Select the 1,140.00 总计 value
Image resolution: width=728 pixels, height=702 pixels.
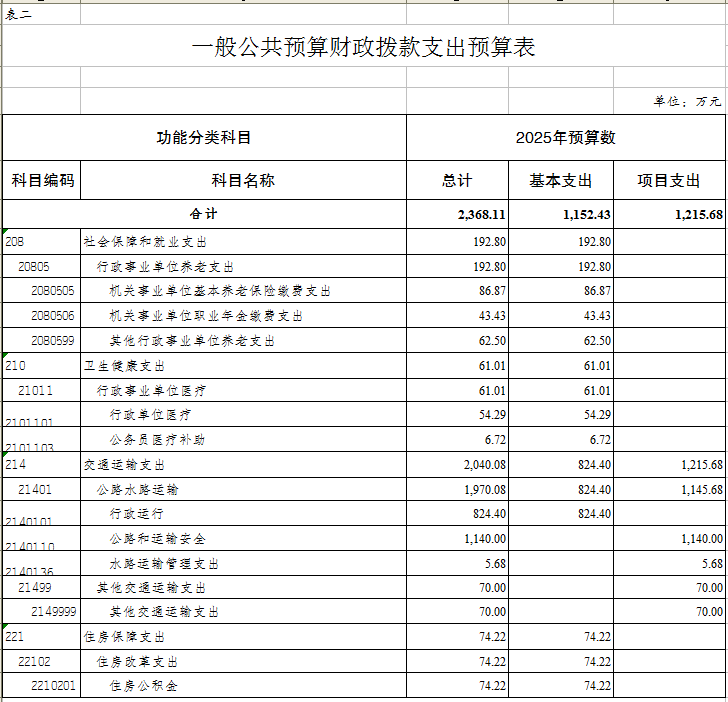tap(457, 539)
